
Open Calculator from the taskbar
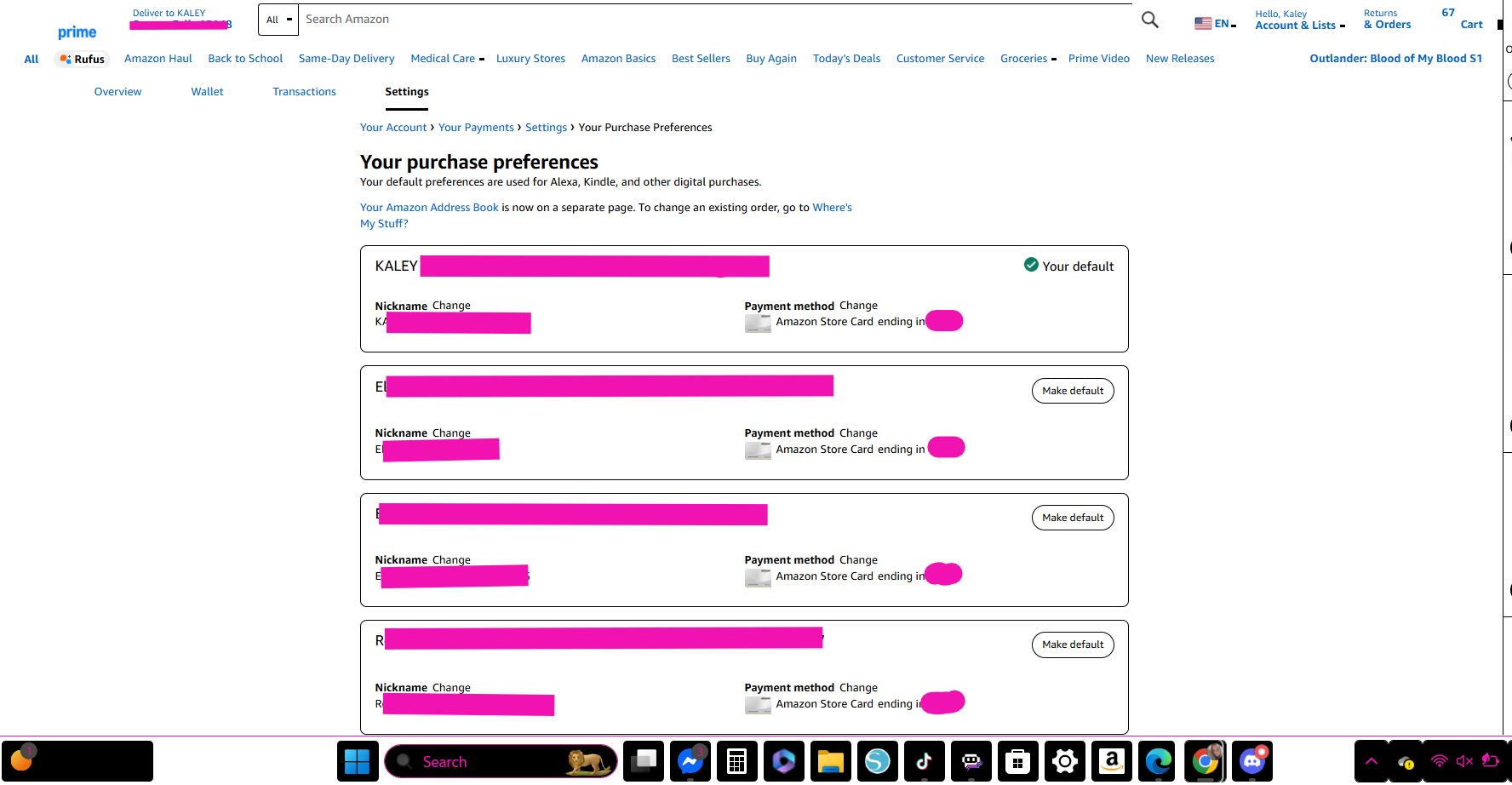[x=736, y=761]
